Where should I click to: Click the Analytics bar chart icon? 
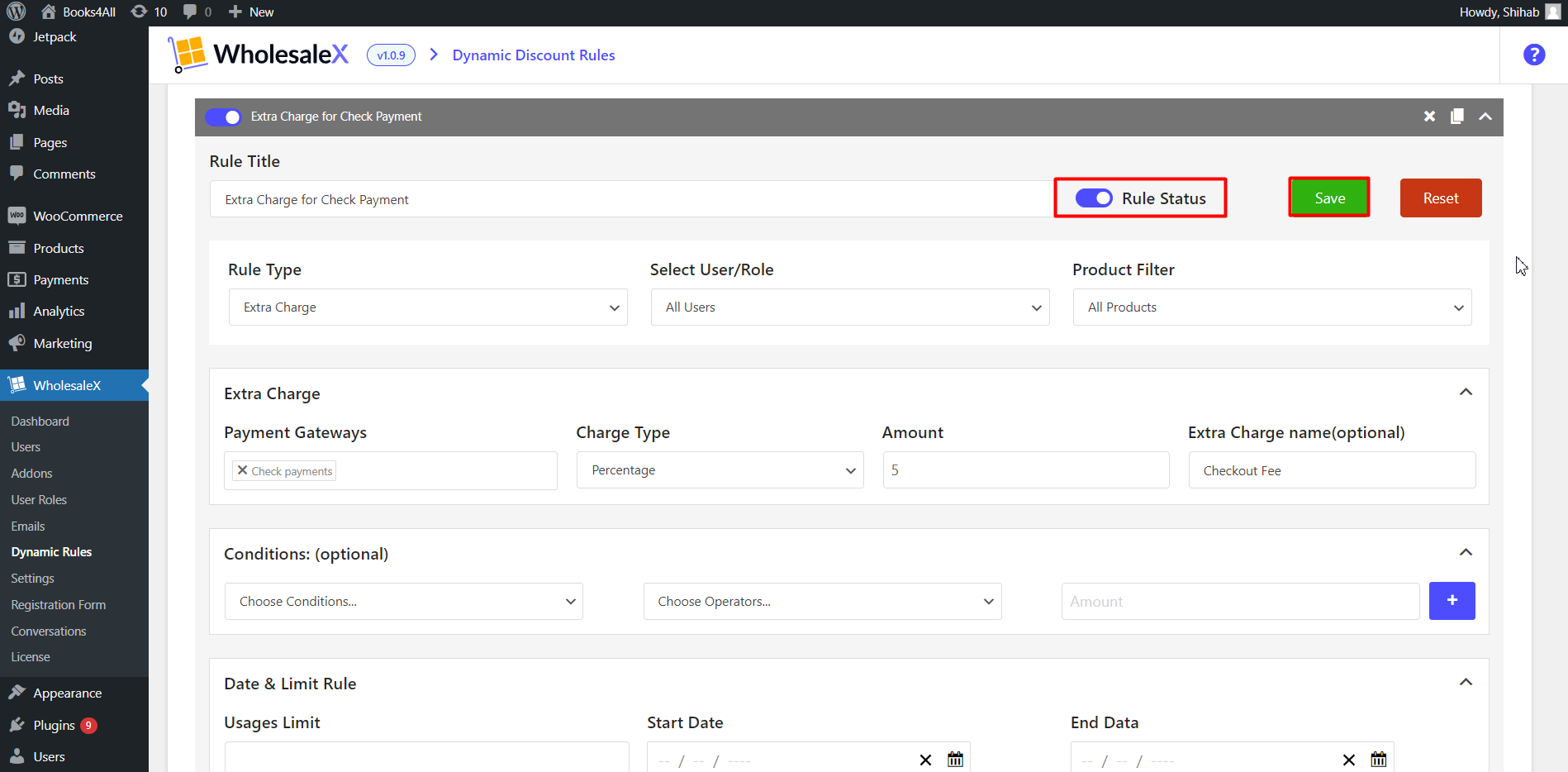tap(17, 311)
